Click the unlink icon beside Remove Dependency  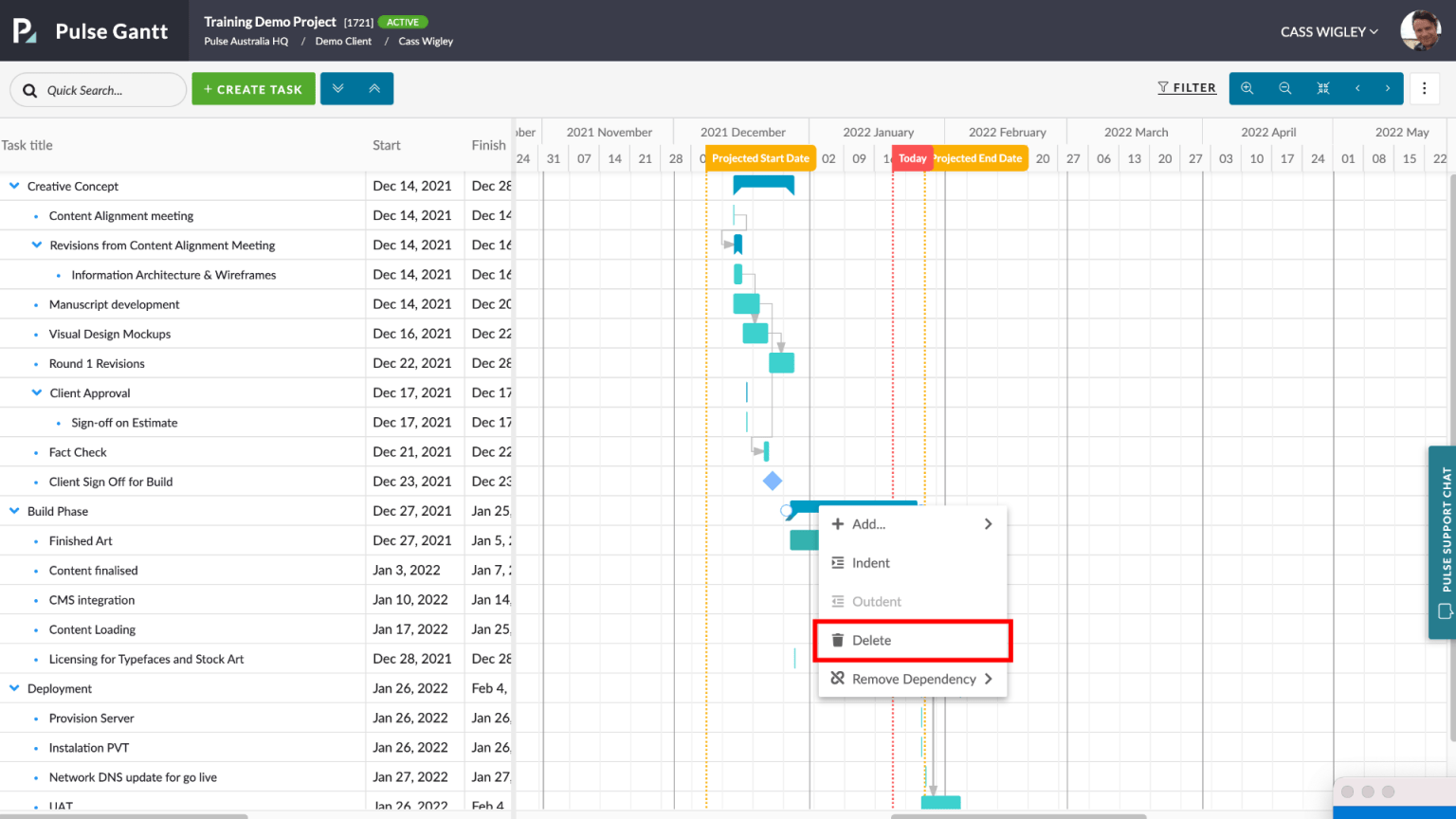tap(838, 678)
